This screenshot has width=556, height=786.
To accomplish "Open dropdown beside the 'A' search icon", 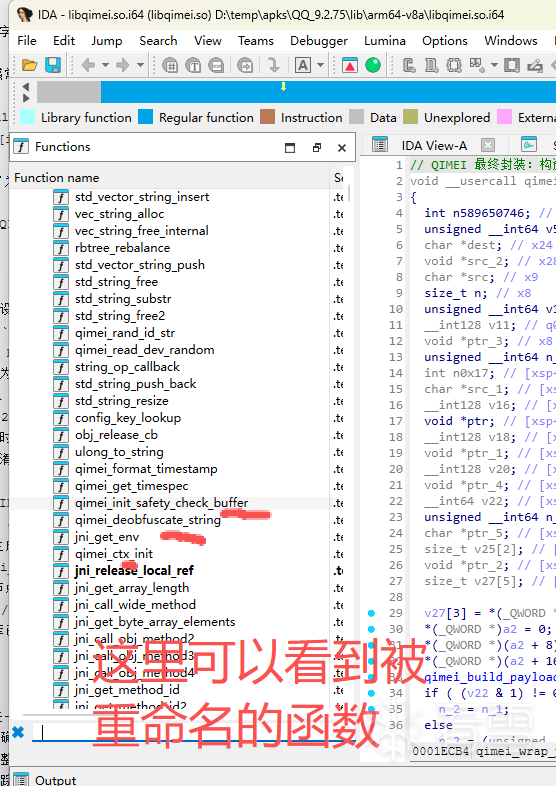I will click(x=320, y=65).
